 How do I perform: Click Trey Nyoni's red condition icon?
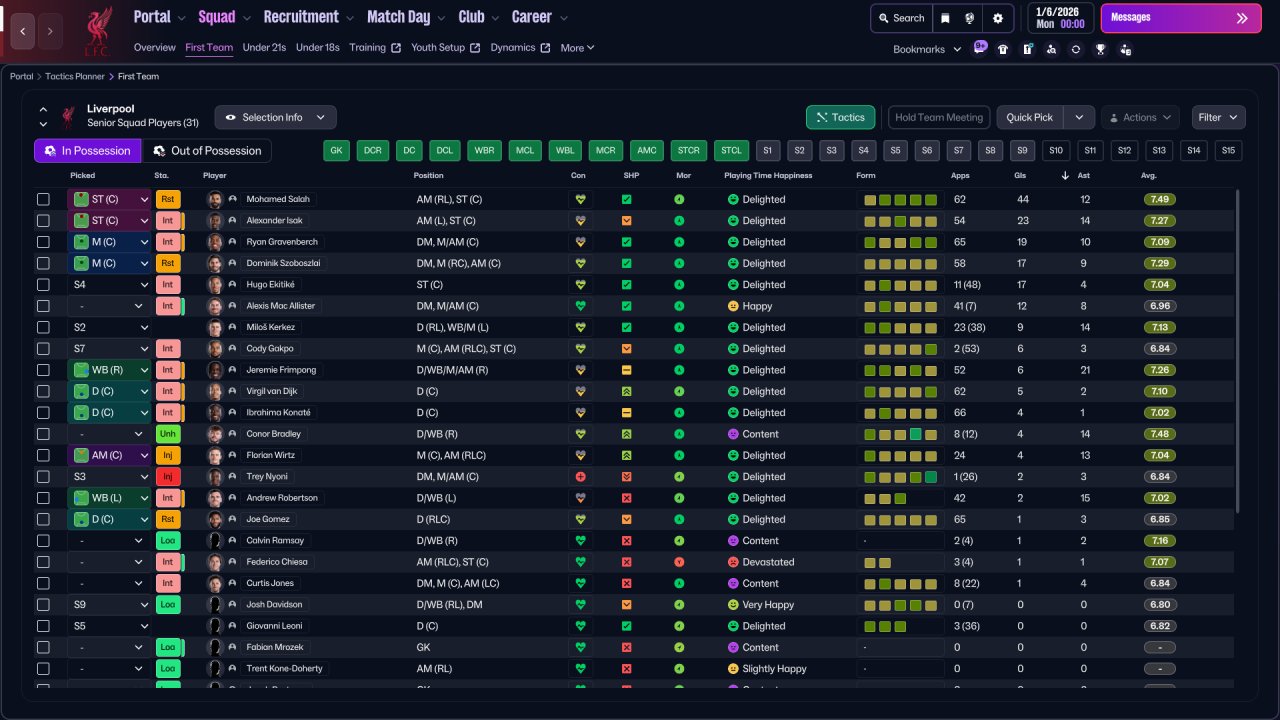[x=579, y=477]
